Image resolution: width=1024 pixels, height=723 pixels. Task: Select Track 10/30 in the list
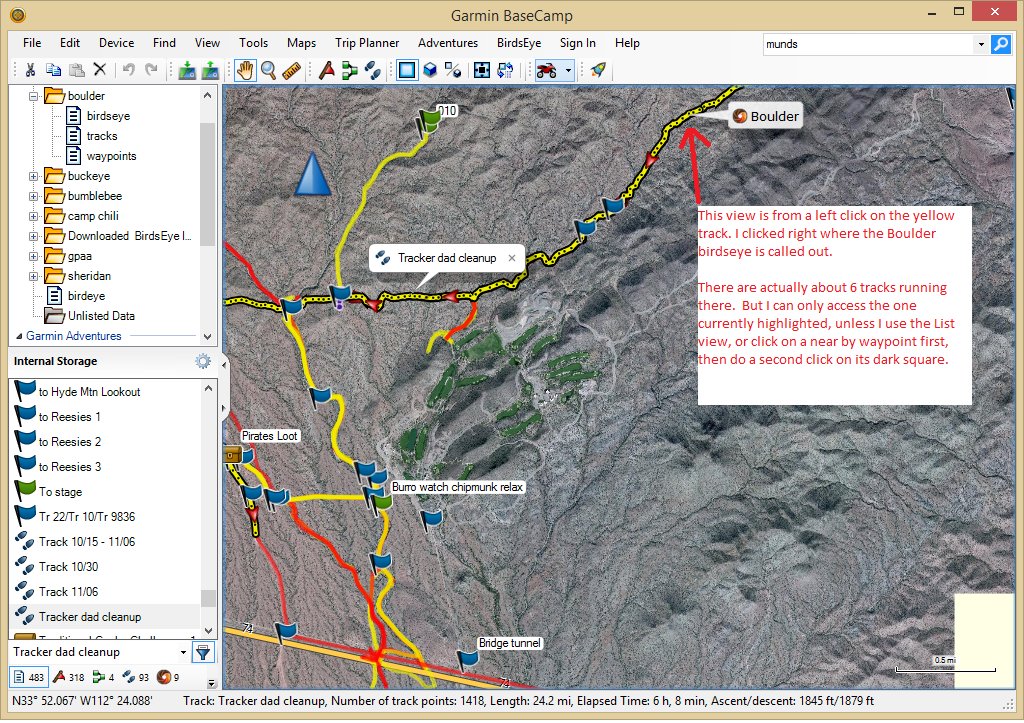67,567
